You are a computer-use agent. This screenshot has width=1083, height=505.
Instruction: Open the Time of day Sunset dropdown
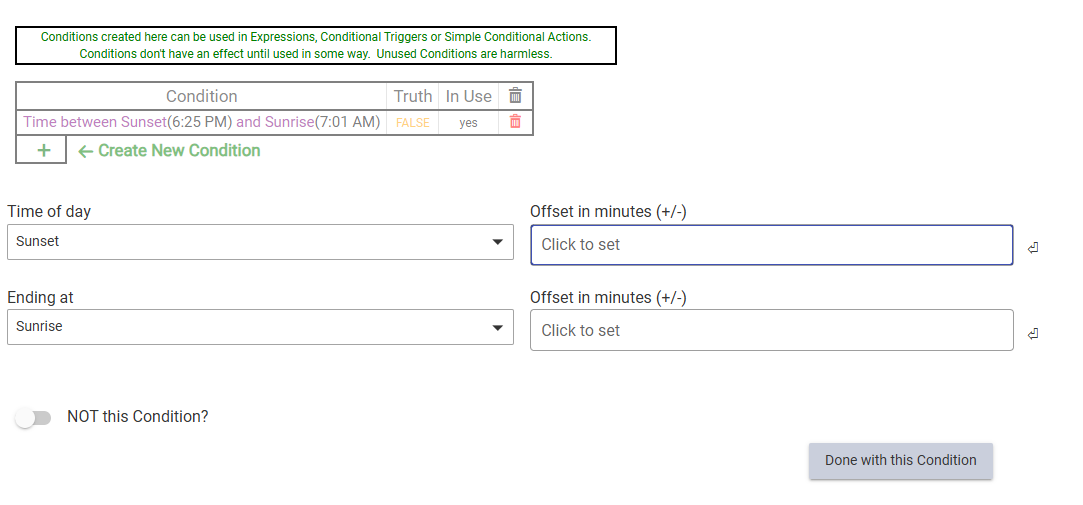(x=260, y=242)
